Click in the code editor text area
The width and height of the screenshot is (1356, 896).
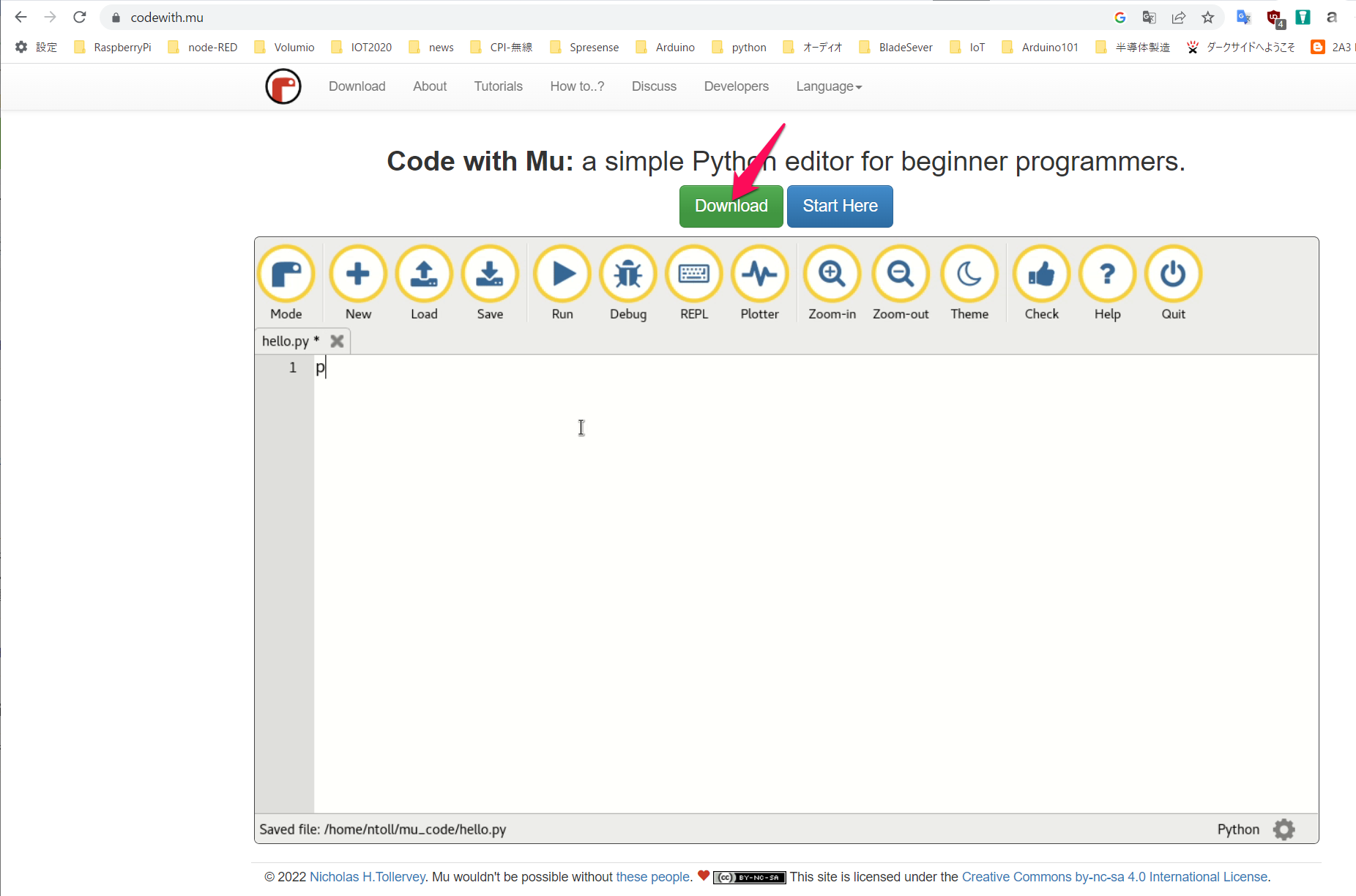(816, 584)
